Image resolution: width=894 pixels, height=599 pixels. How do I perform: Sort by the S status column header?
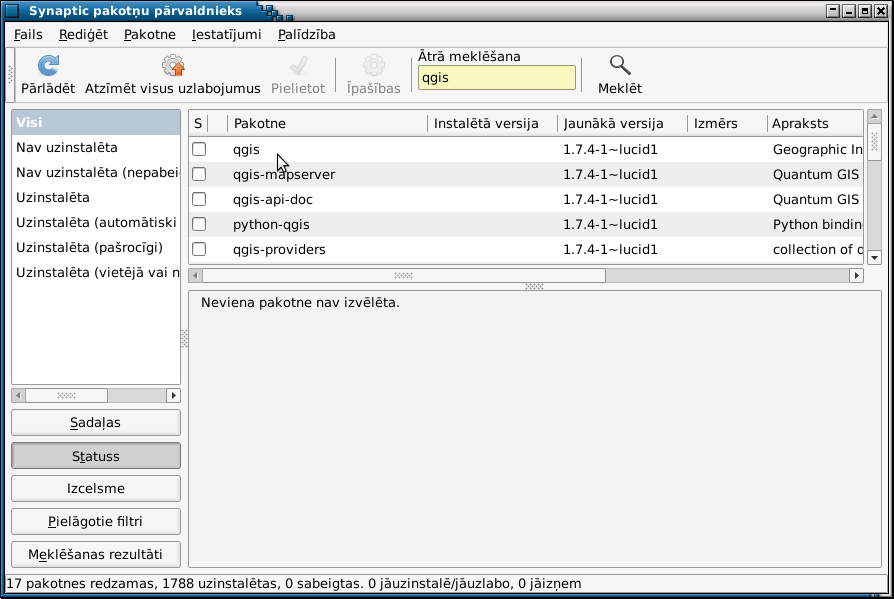[198, 124]
